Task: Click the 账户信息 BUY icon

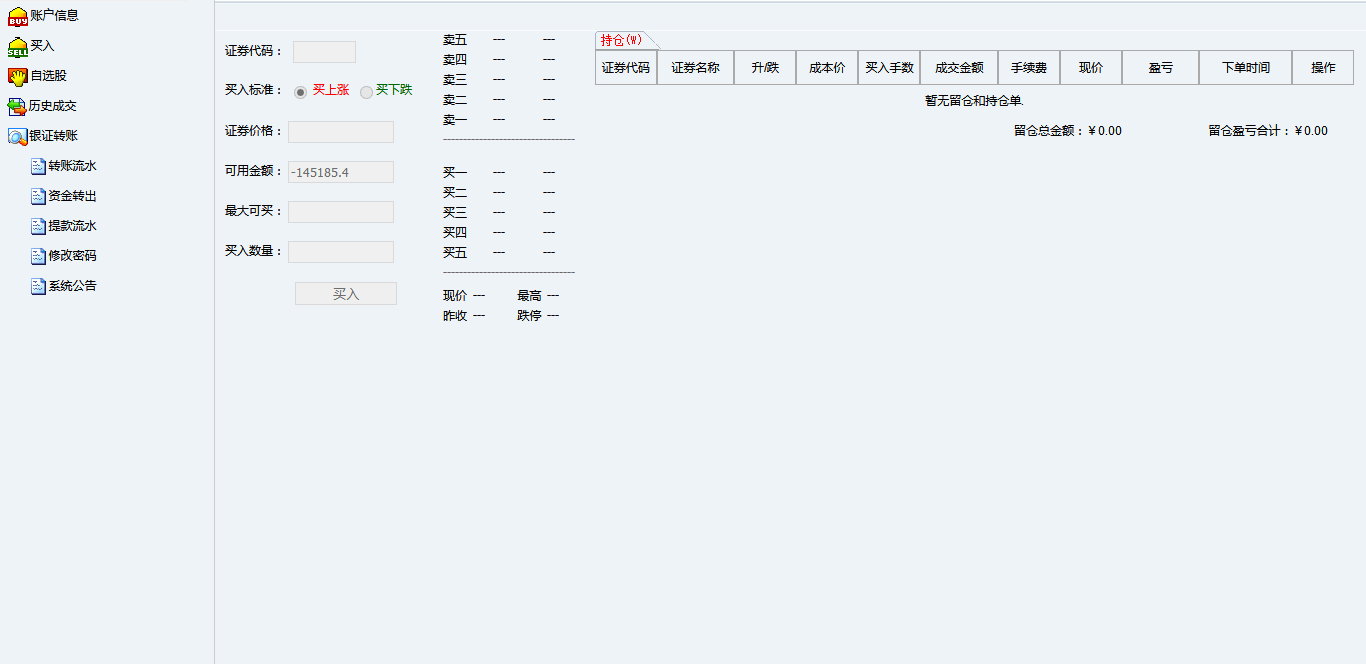Action: pos(17,16)
